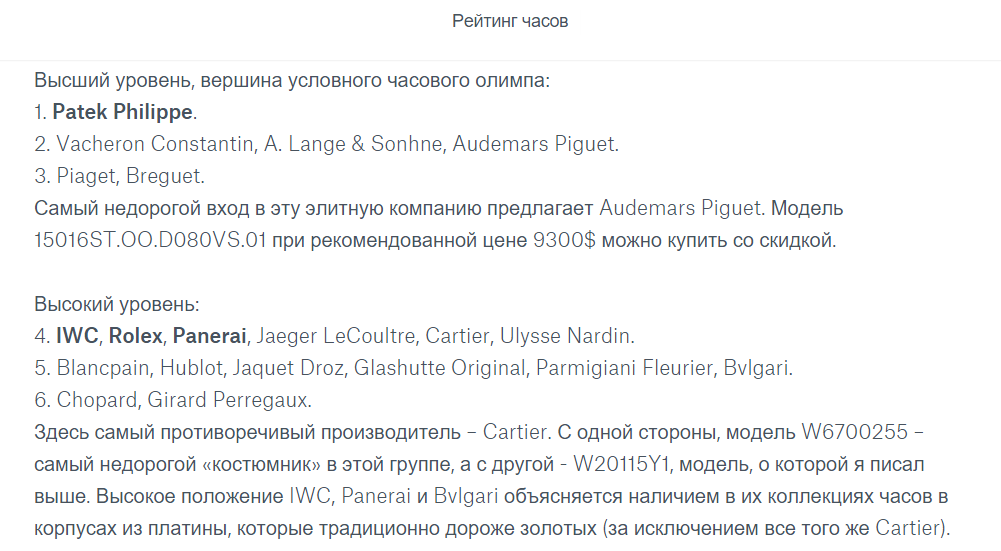Click the Girard Perregaux brand name
This screenshot has width=1001, height=551.
[230, 401]
